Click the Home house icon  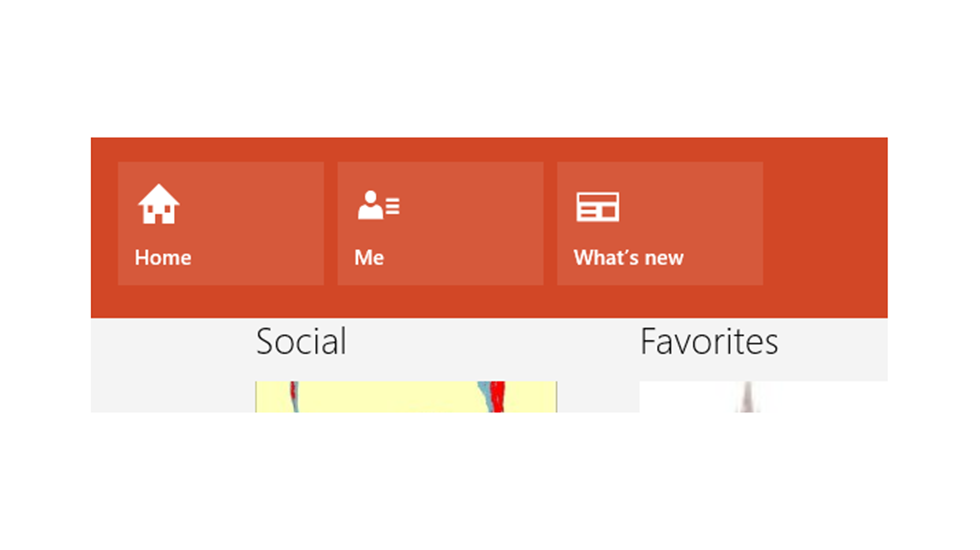click(158, 205)
